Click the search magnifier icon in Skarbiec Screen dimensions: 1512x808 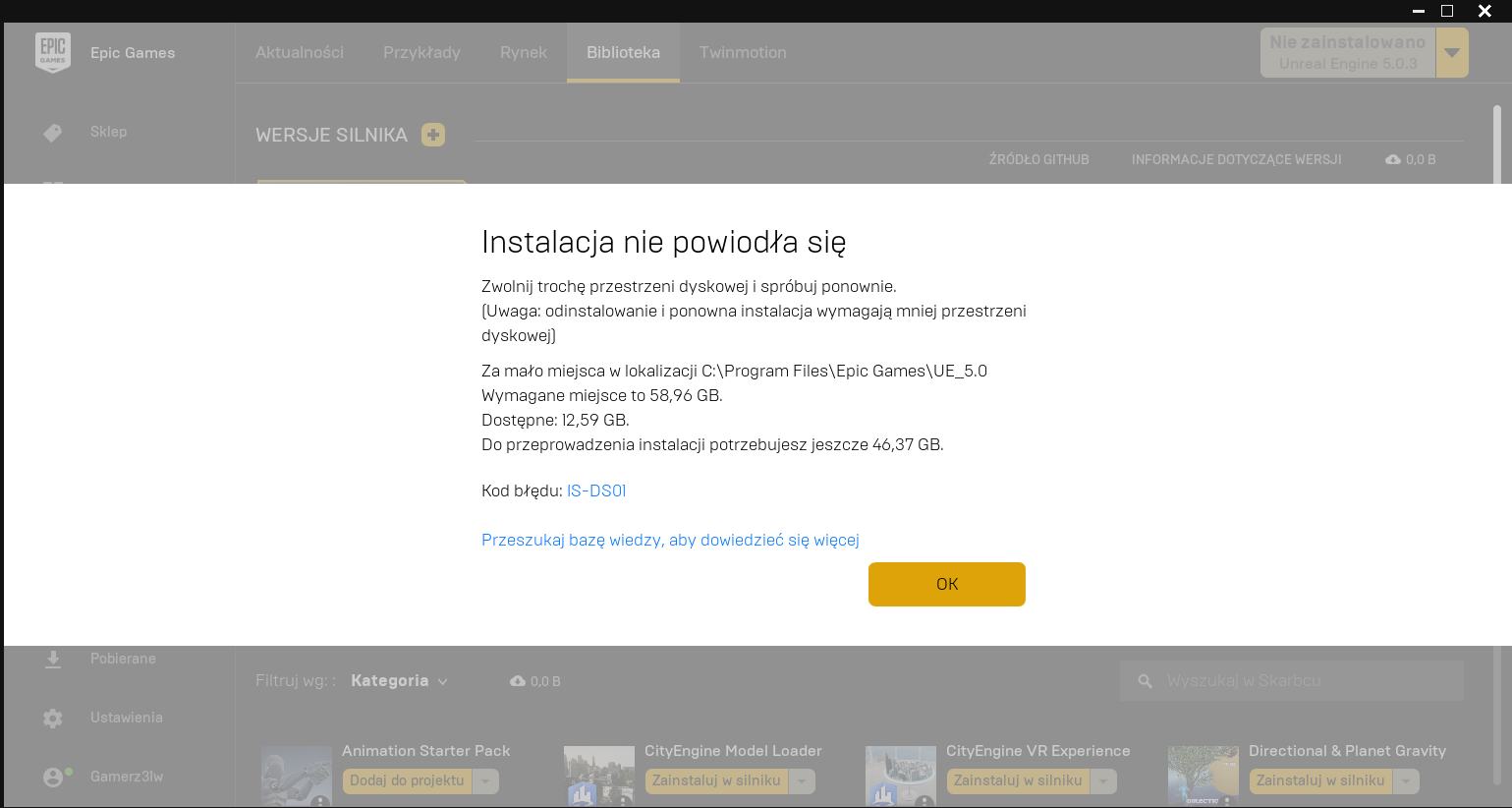coord(1145,681)
